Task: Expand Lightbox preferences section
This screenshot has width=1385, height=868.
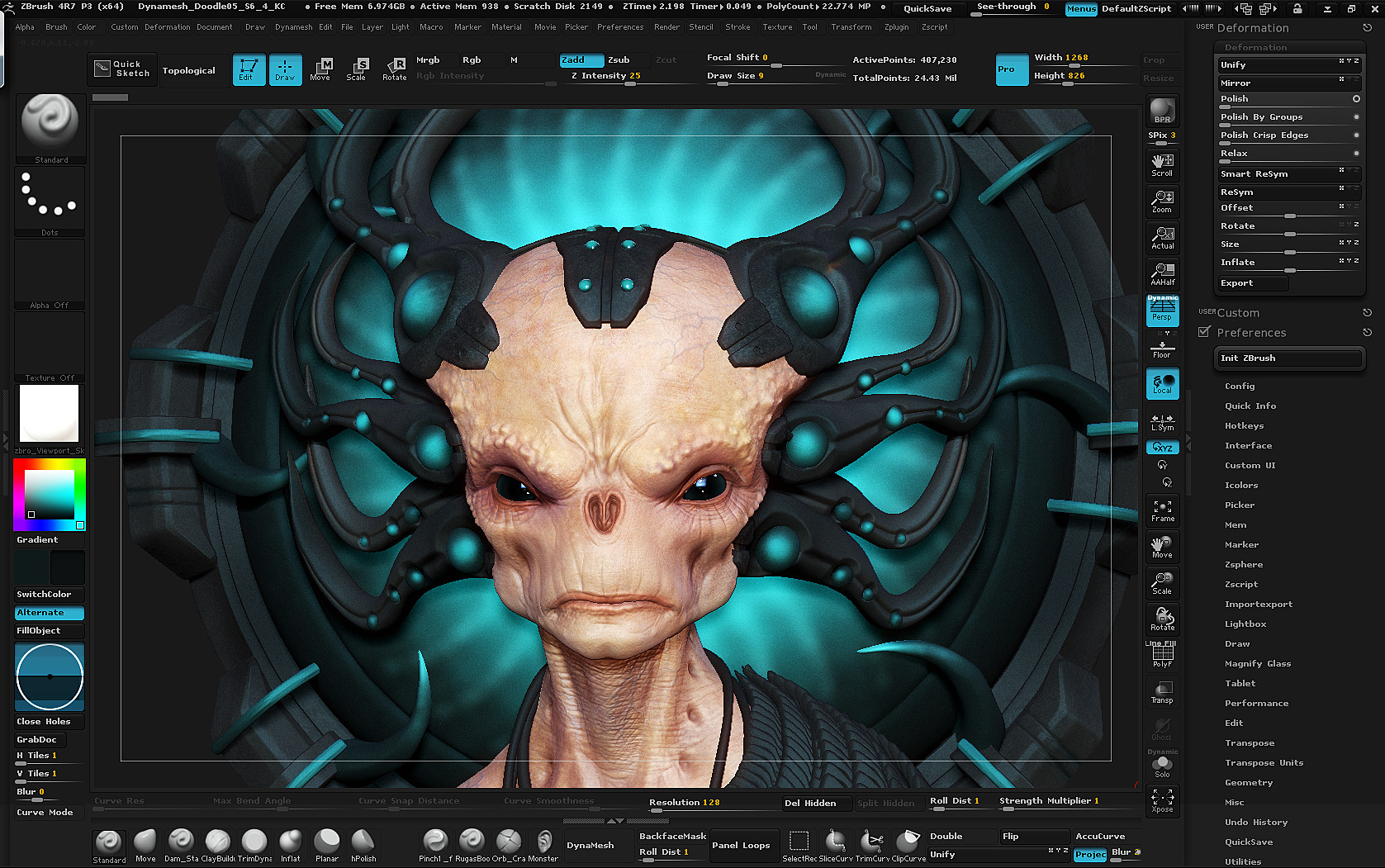Action: [1245, 624]
